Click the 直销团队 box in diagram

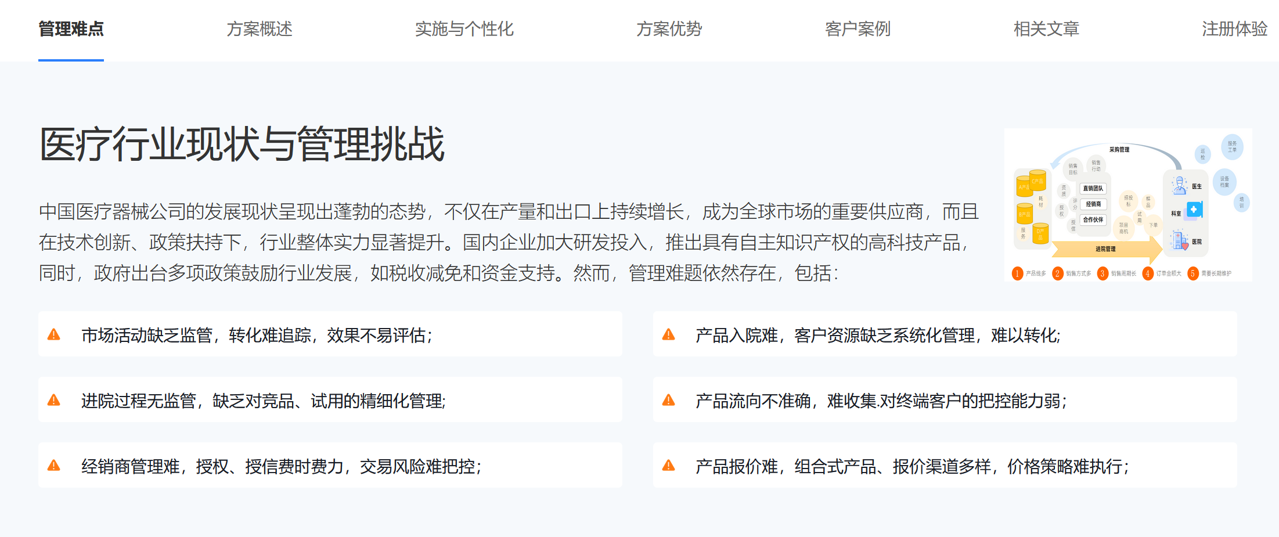(1093, 189)
